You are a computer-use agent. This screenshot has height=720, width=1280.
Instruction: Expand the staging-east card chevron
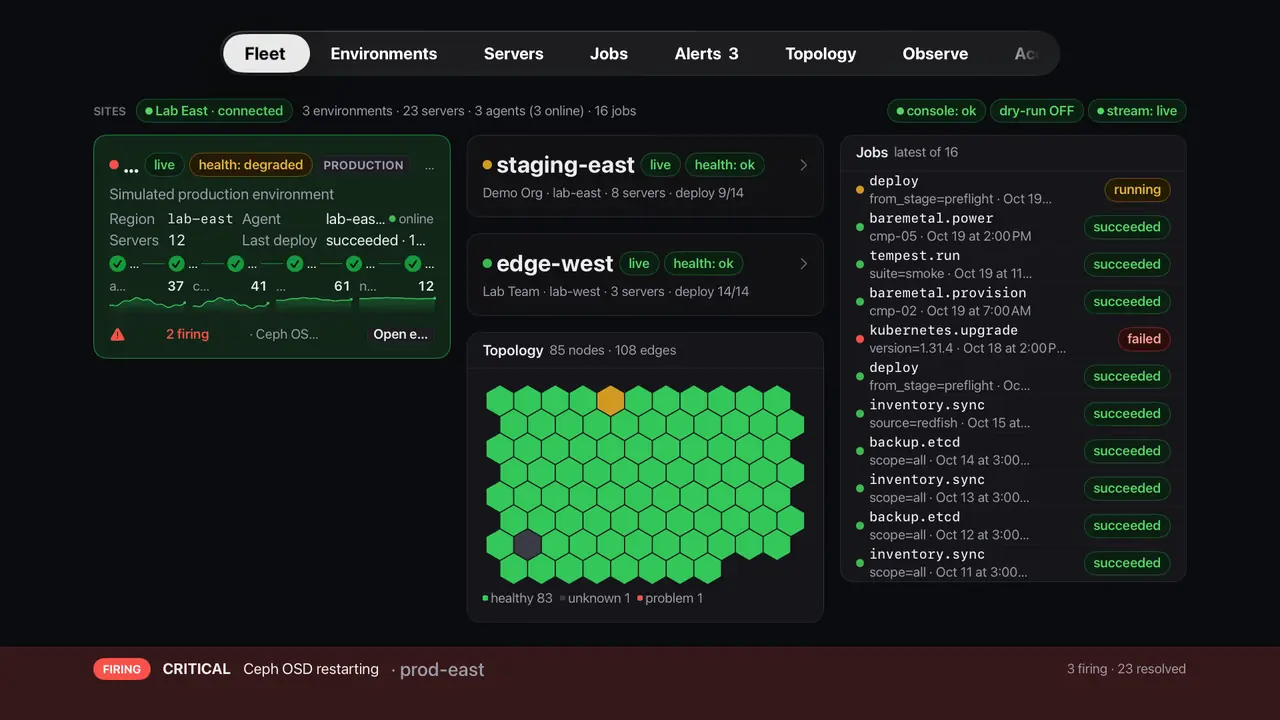pos(803,165)
